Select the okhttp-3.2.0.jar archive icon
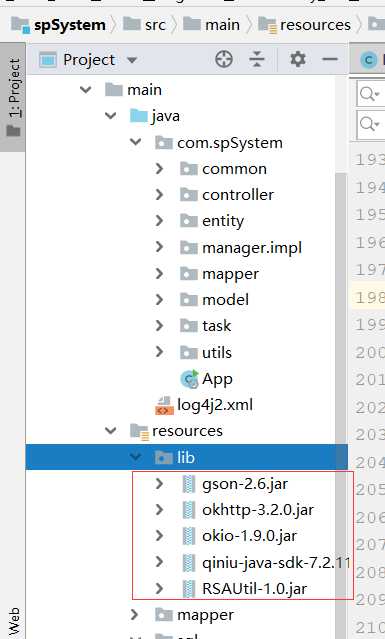The height and width of the screenshot is (639, 385). pyautogui.click(x=188, y=510)
